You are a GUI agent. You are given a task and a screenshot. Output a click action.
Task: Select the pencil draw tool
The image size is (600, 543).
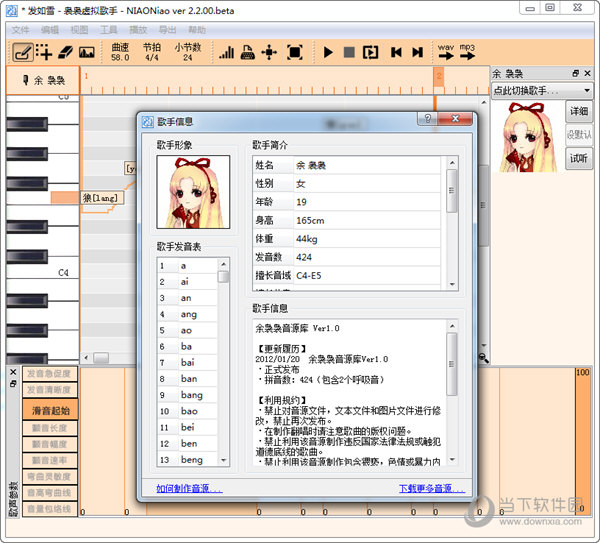23,52
